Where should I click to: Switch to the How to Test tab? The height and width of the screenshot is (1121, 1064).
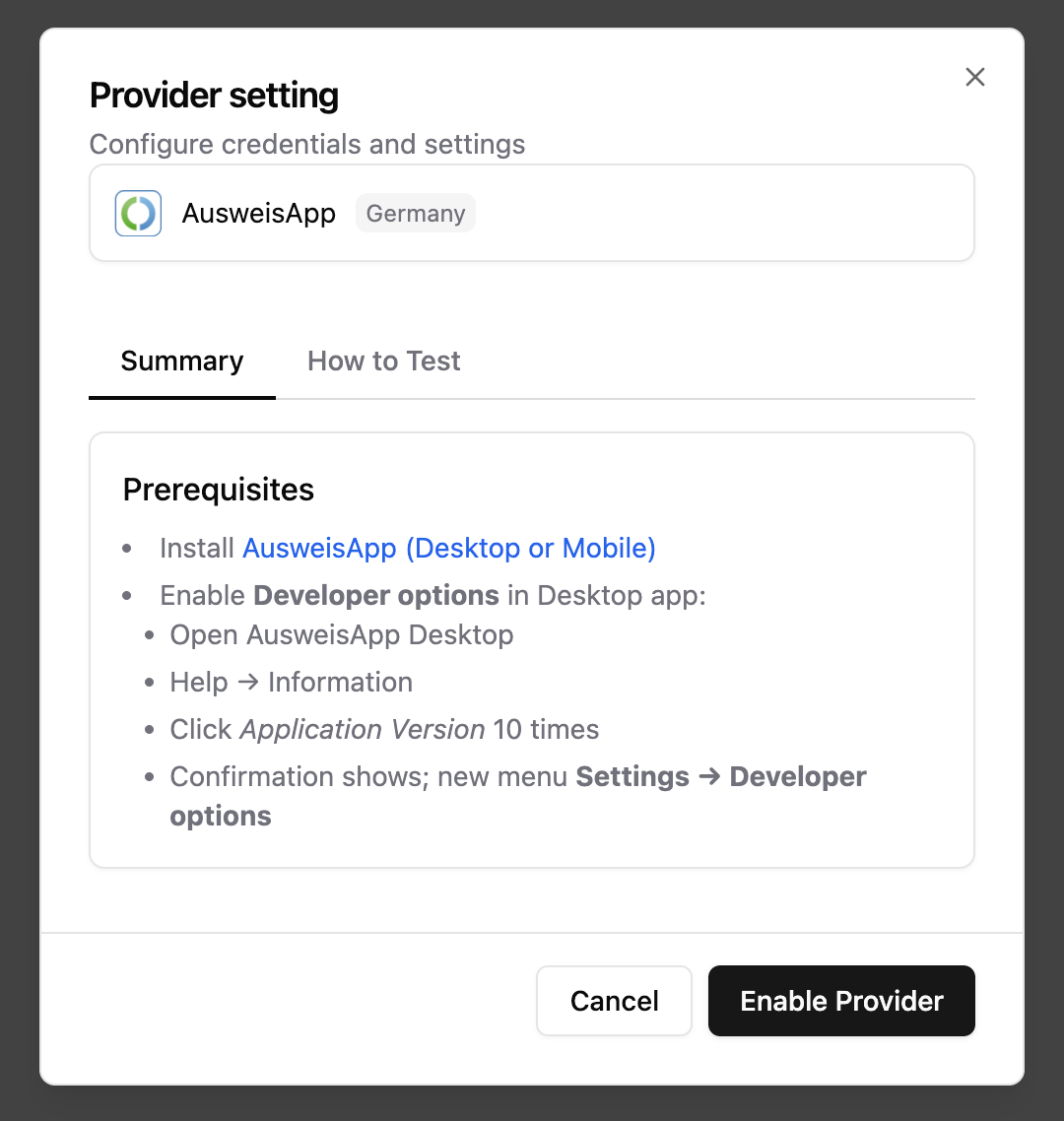[x=383, y=361]
